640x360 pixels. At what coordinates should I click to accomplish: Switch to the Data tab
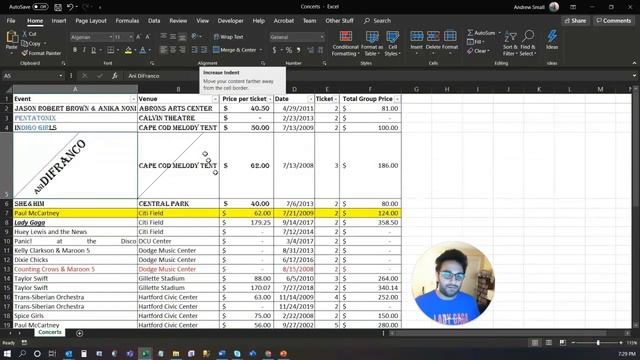[154, 20]
